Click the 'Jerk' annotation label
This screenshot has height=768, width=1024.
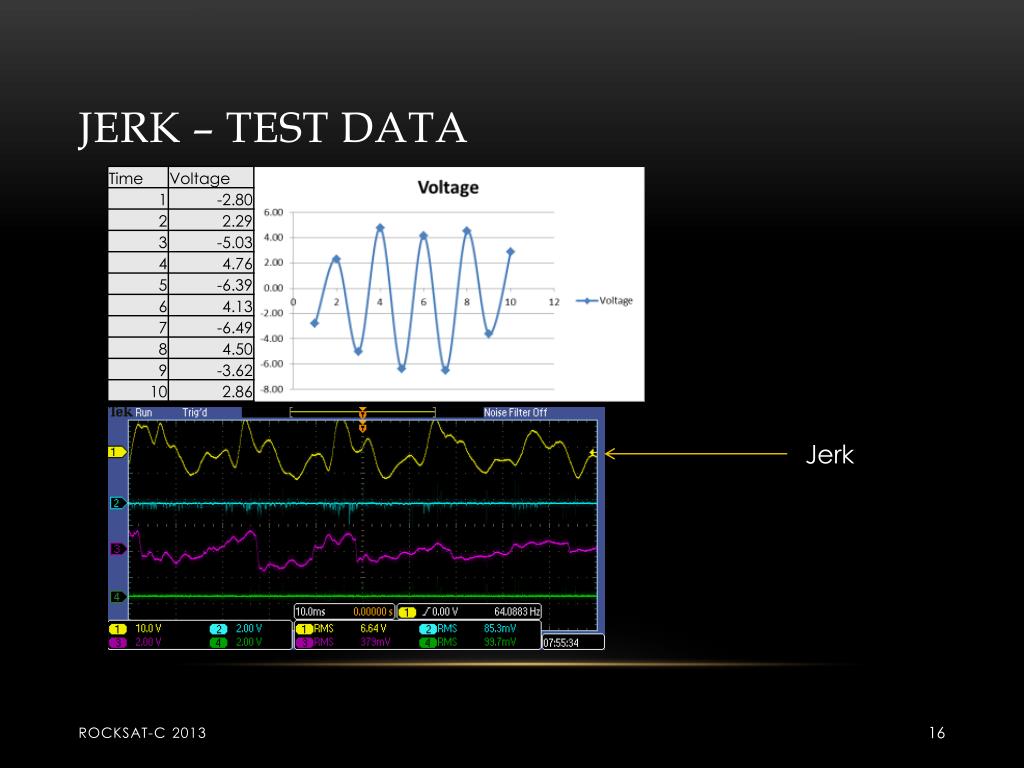coord(829,455)
